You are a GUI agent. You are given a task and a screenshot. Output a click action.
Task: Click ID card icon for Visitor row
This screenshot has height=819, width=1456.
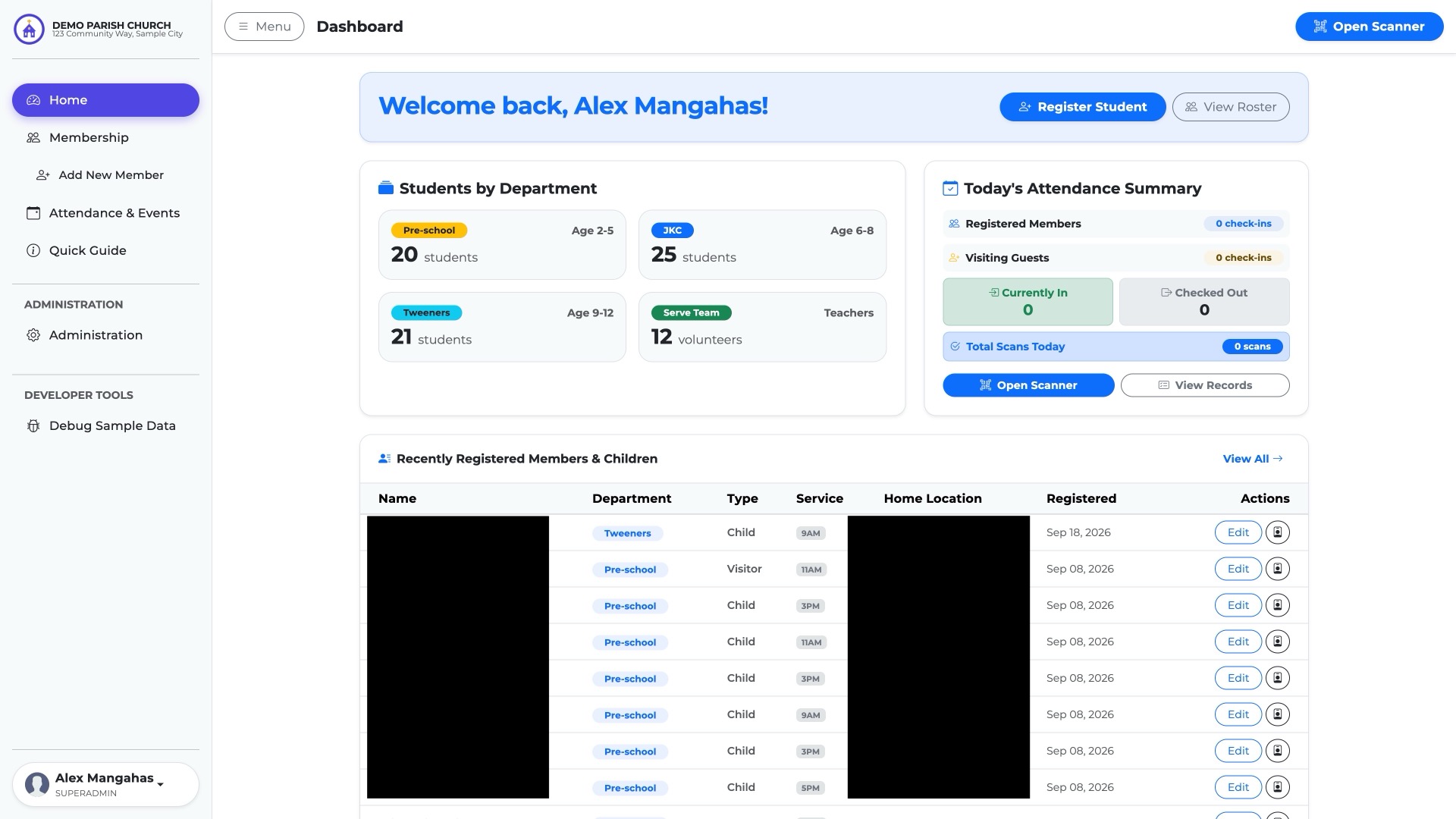(1277, 569)
